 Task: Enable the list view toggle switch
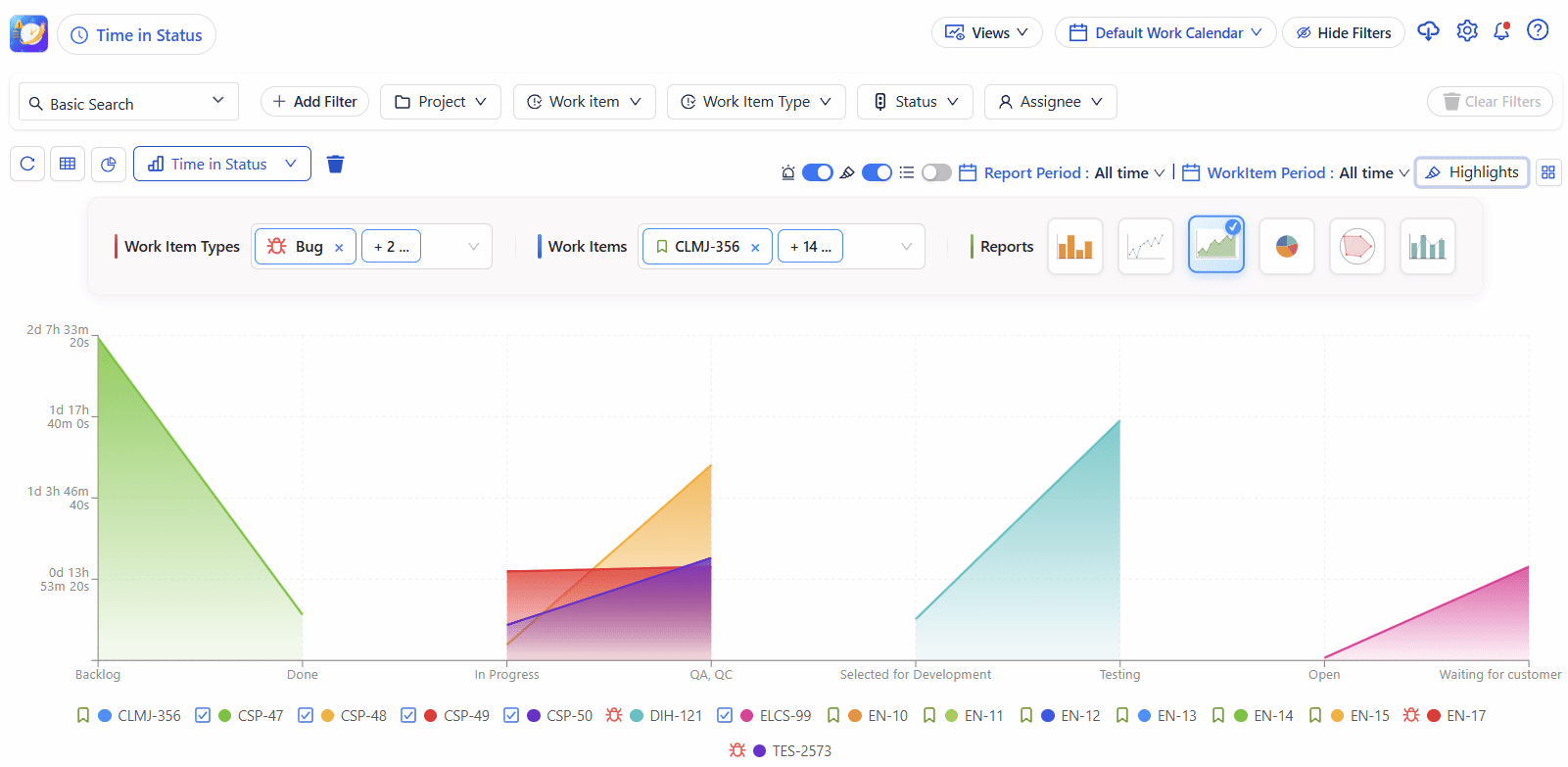coord(935,172)
